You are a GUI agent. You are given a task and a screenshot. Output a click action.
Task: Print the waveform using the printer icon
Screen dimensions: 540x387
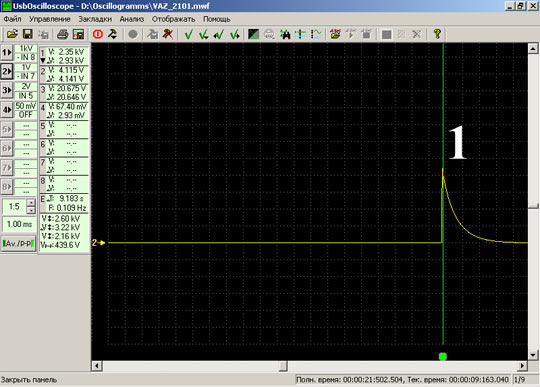pyautogui.click(x=62, y=34)
